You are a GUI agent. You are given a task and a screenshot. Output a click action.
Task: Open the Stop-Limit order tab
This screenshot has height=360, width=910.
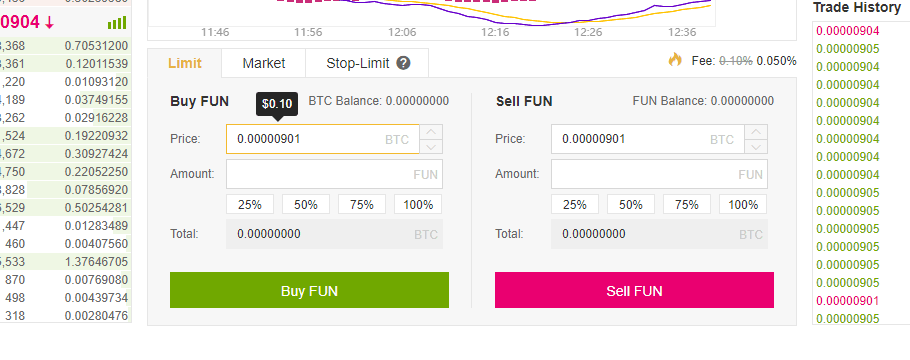click(x=367, y=63)
